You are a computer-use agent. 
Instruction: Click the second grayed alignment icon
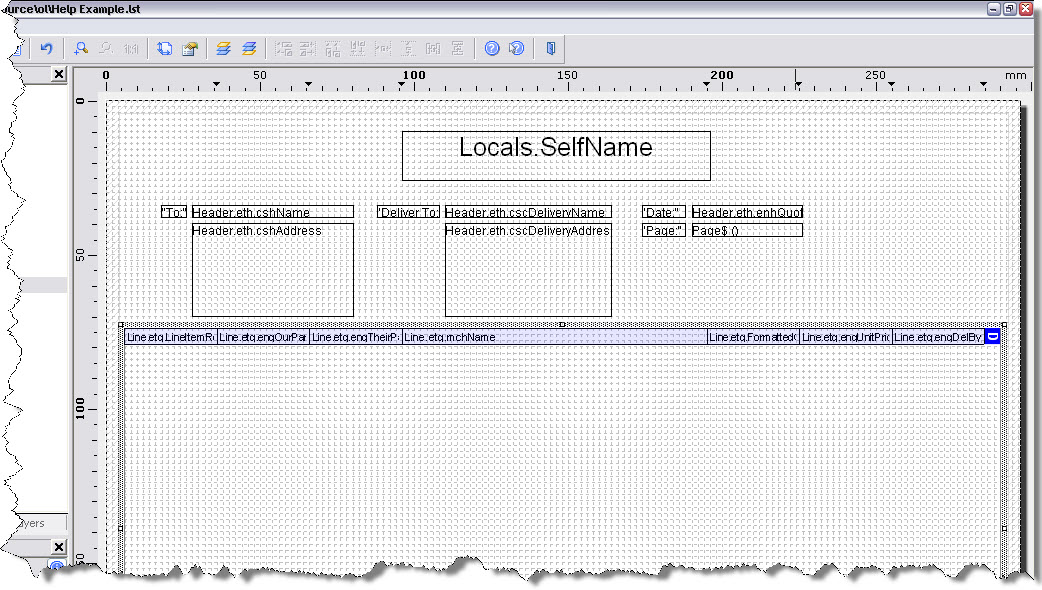[x=308, y=49]
